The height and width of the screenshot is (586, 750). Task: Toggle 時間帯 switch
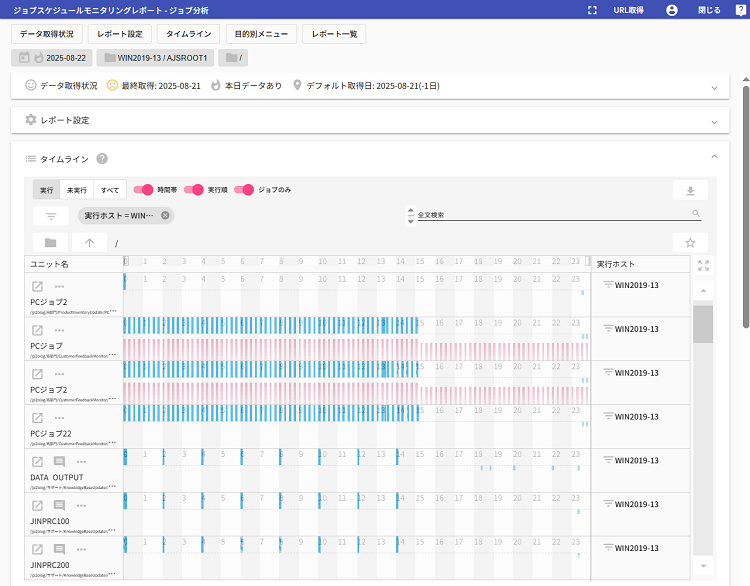143,190
